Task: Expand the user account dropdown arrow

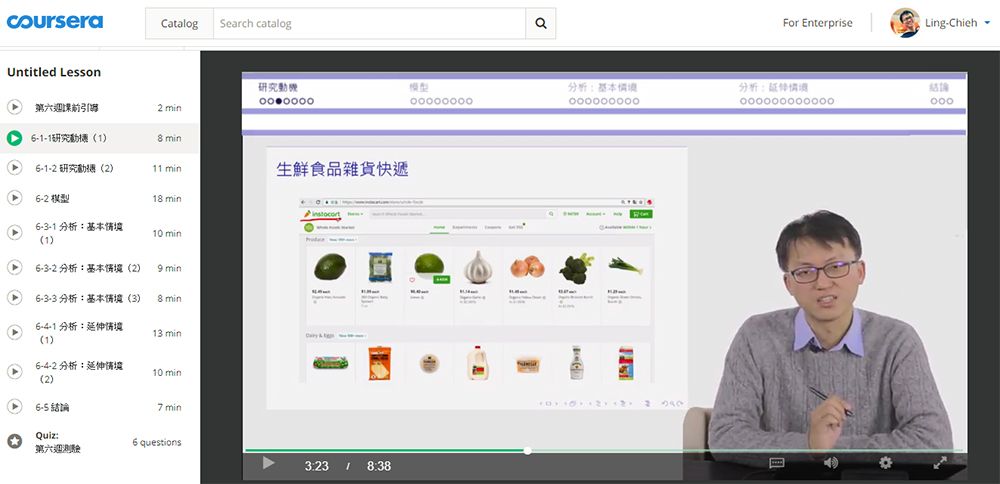Action: click(x=987, y=23)
